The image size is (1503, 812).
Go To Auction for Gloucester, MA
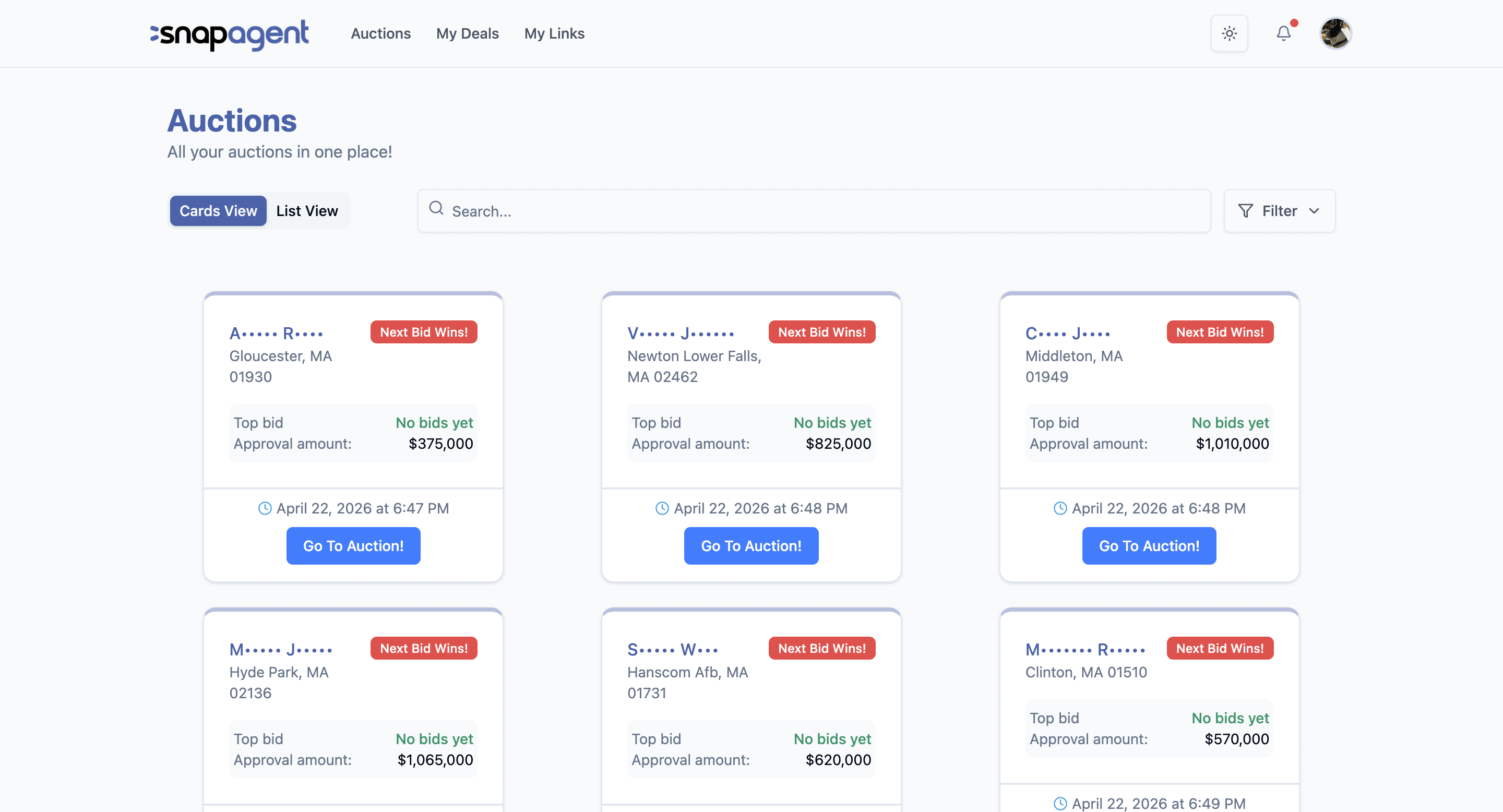tap(353, 545)
